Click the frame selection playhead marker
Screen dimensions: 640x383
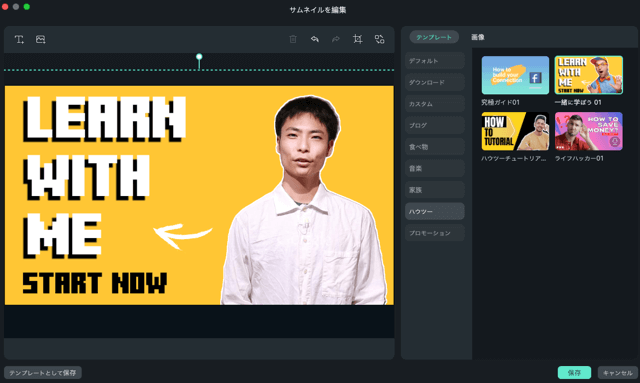[x=199, y=60]
